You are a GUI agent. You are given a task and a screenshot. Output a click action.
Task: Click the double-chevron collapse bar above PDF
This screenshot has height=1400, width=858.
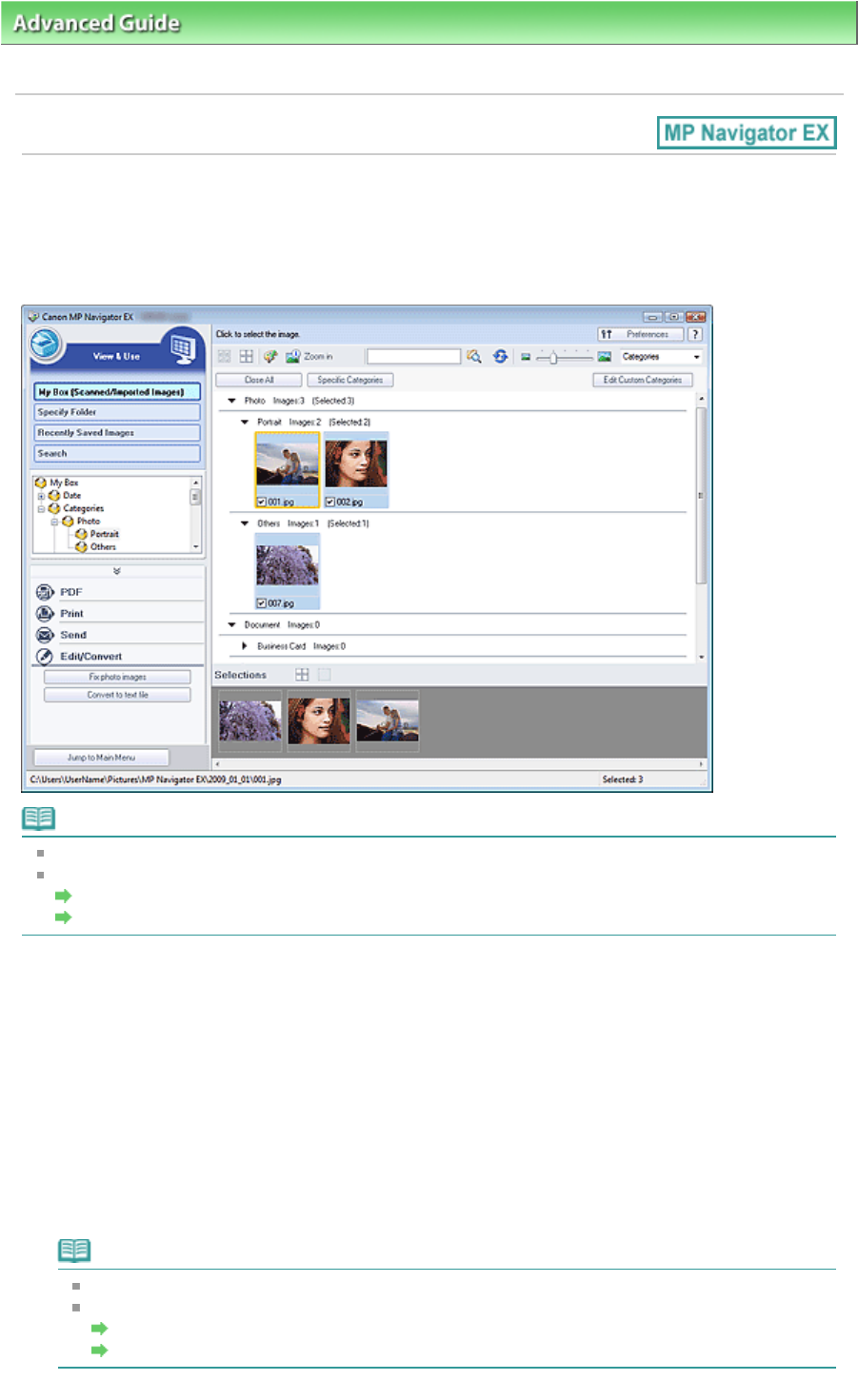tap(117, 571)
